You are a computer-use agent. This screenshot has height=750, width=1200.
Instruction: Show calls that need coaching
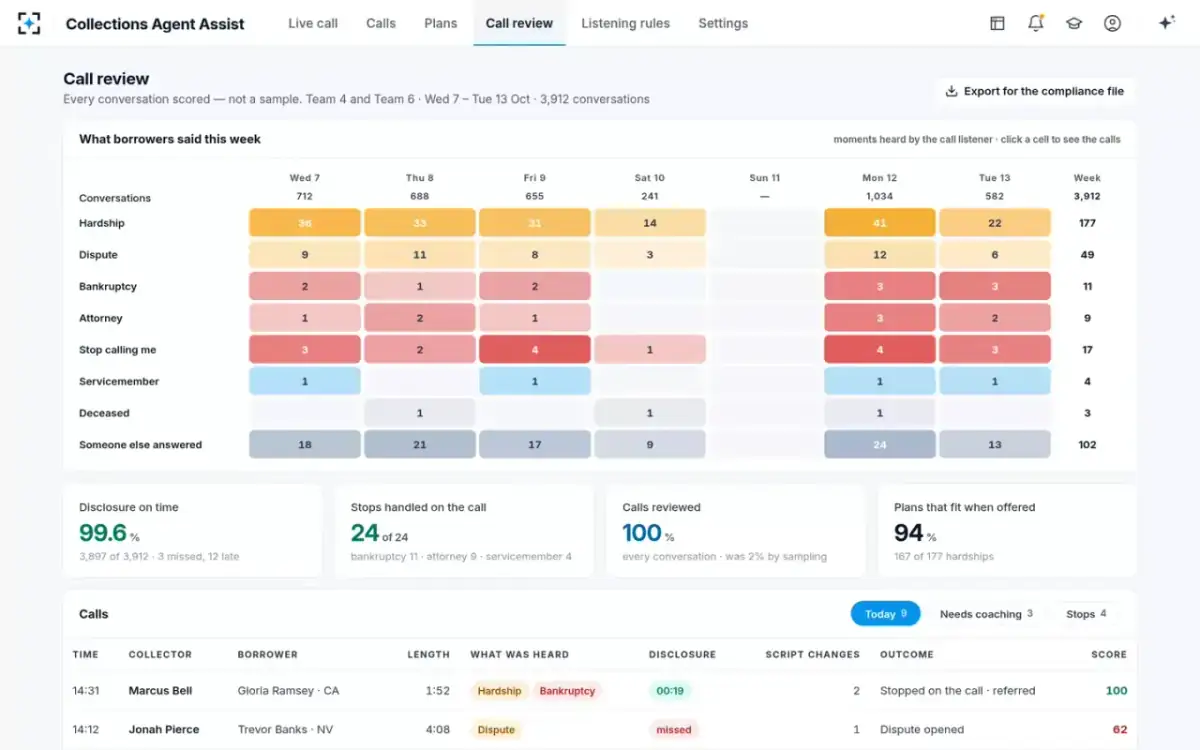point(986,614)
